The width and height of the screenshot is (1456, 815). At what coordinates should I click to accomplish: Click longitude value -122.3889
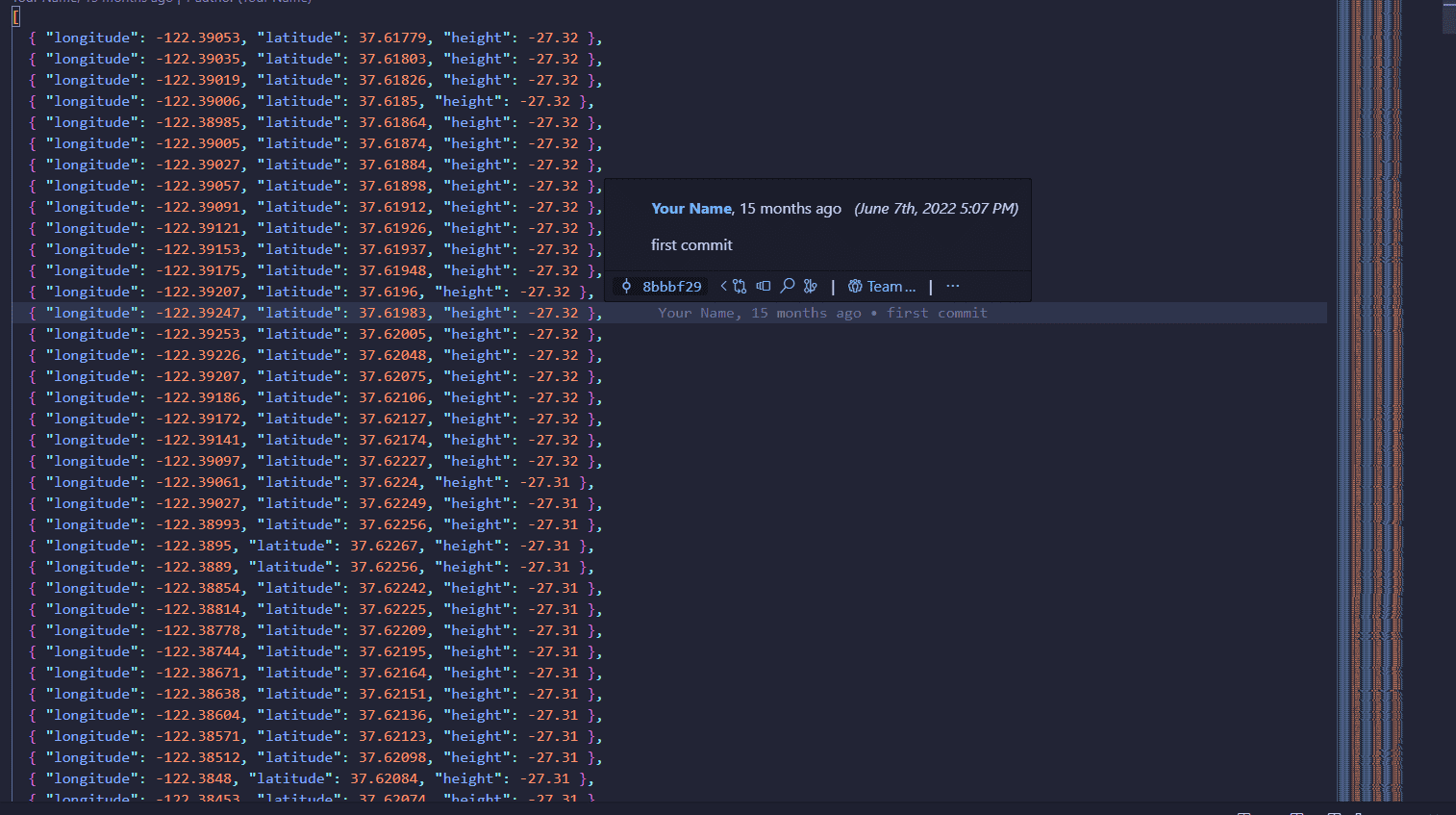pos(194,567)
